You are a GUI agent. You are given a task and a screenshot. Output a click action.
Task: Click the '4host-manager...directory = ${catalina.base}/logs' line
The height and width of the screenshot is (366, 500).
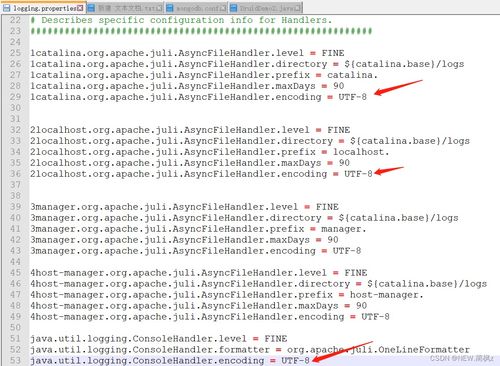tap(259, 284)
